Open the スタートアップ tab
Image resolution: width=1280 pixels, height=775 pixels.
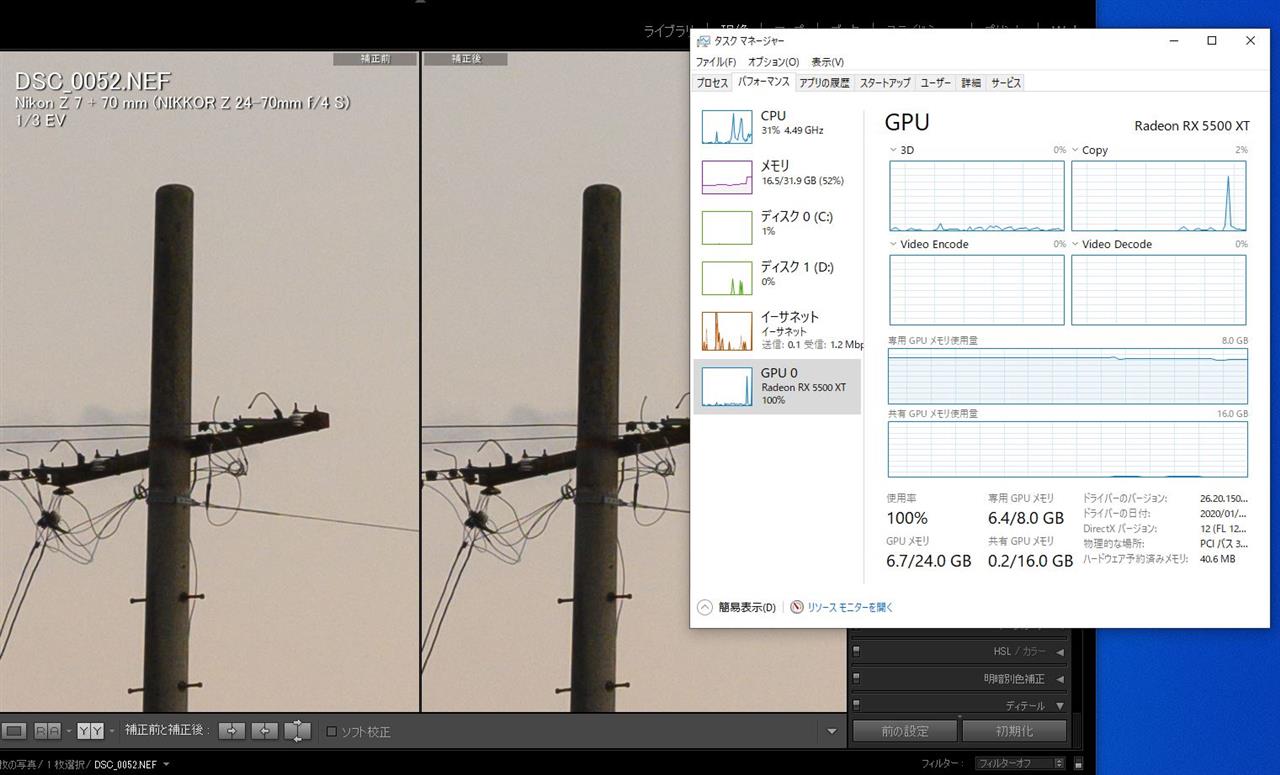pos(885,83)
